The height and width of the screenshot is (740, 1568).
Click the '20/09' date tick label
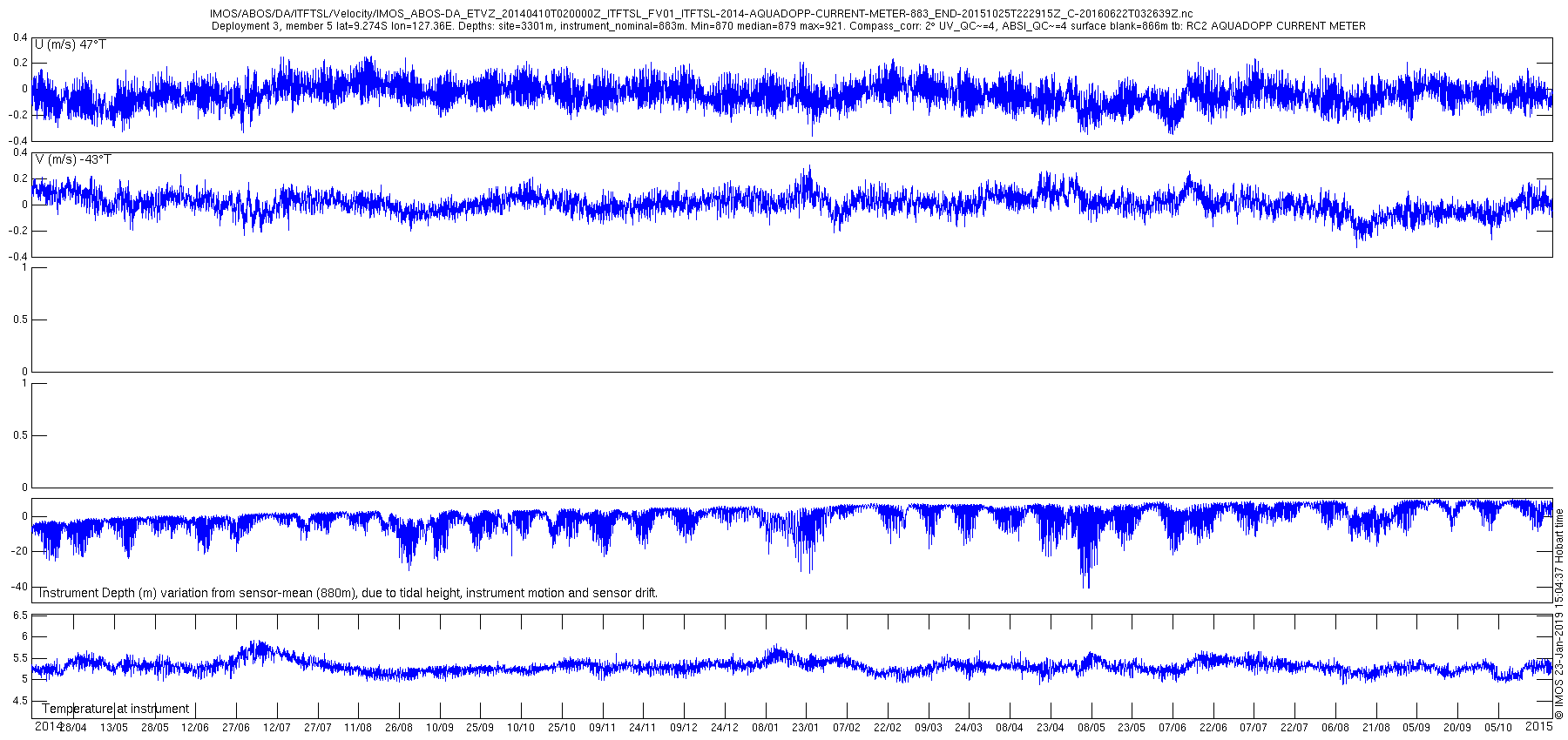(x=1457, y=728)
